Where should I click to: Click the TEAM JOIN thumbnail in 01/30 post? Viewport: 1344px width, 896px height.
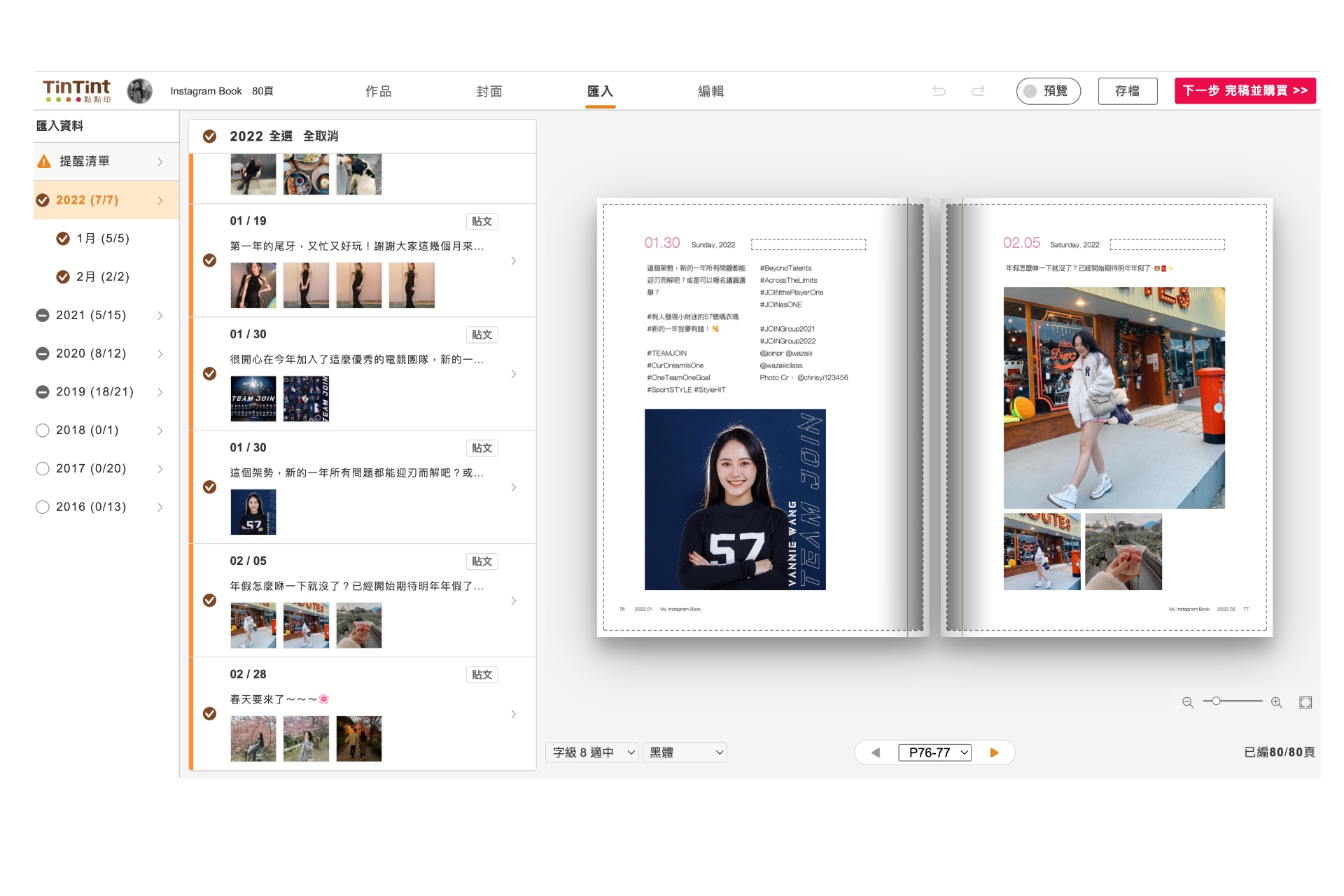(x=253, y=399)
